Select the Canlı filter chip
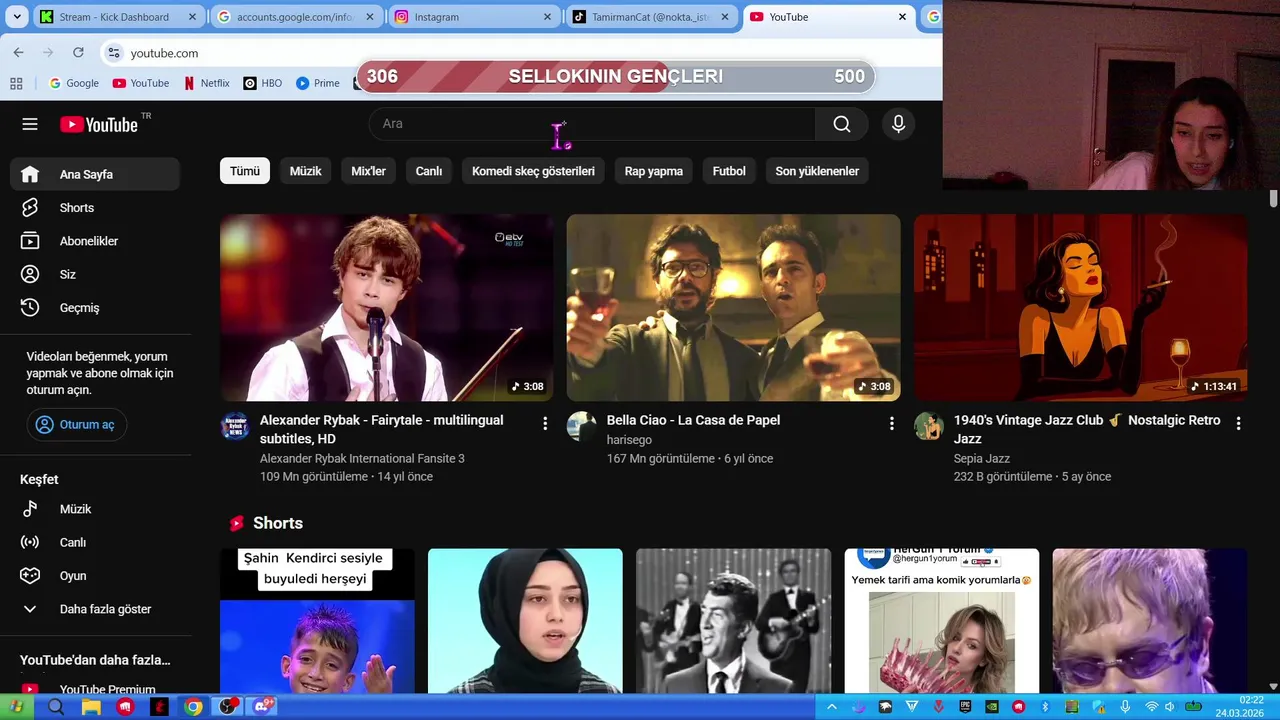This screenshot has height=720, width=1280. coord(429,171)
